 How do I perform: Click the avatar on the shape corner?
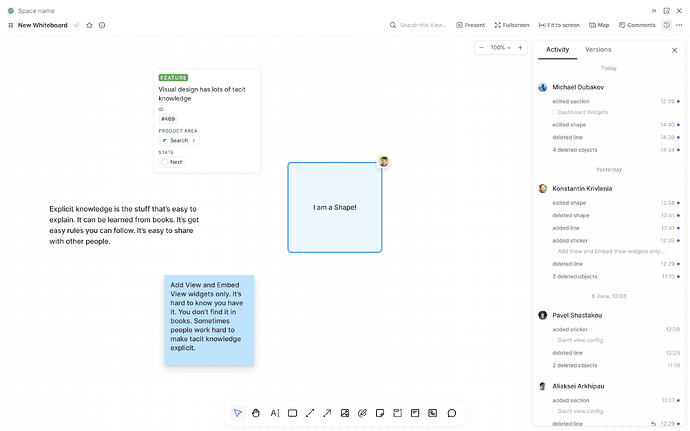pos(384,161)
